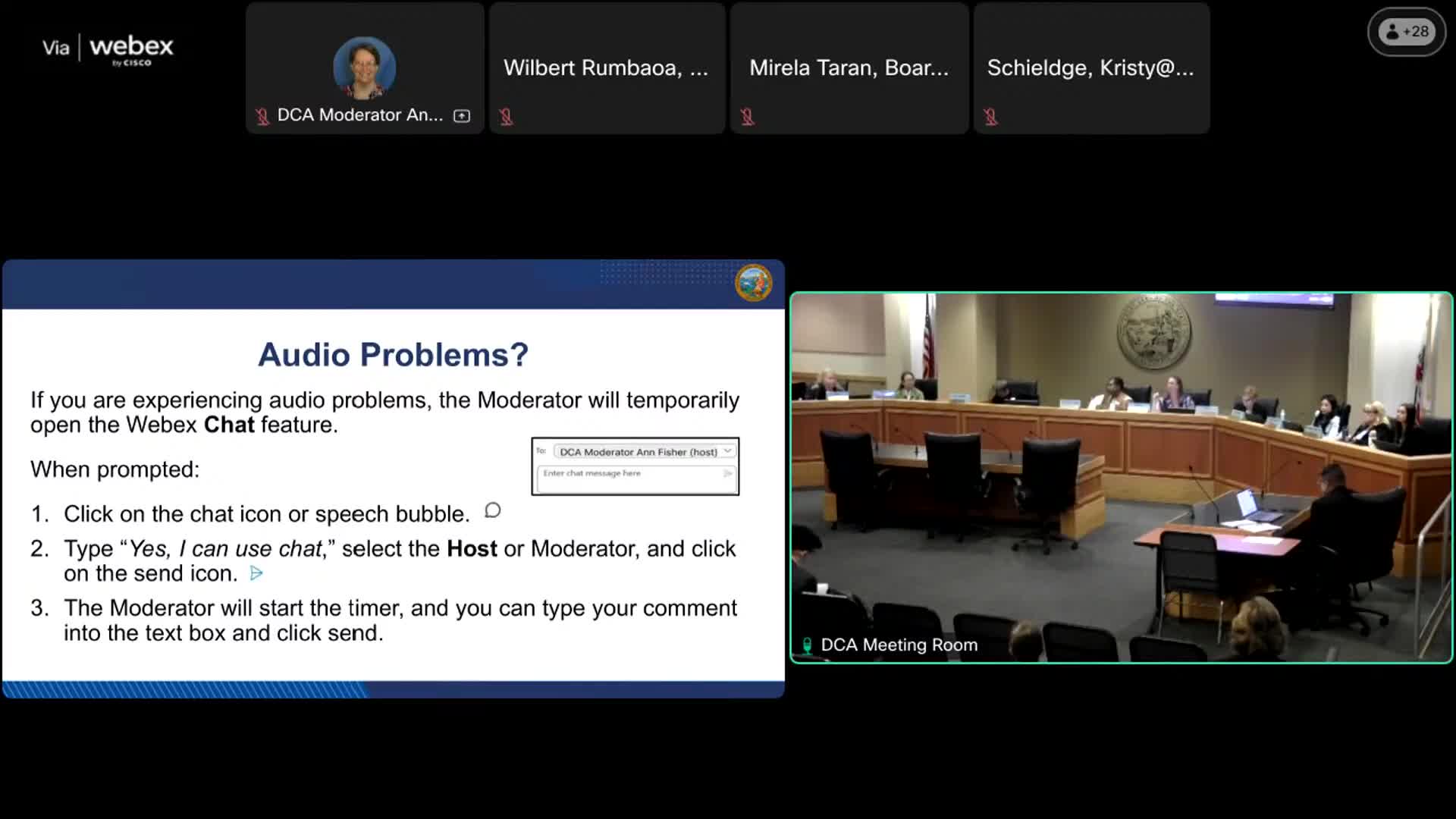
Task: Click DCA Moderator's muted microphone icon
Action: click(262, 116)
